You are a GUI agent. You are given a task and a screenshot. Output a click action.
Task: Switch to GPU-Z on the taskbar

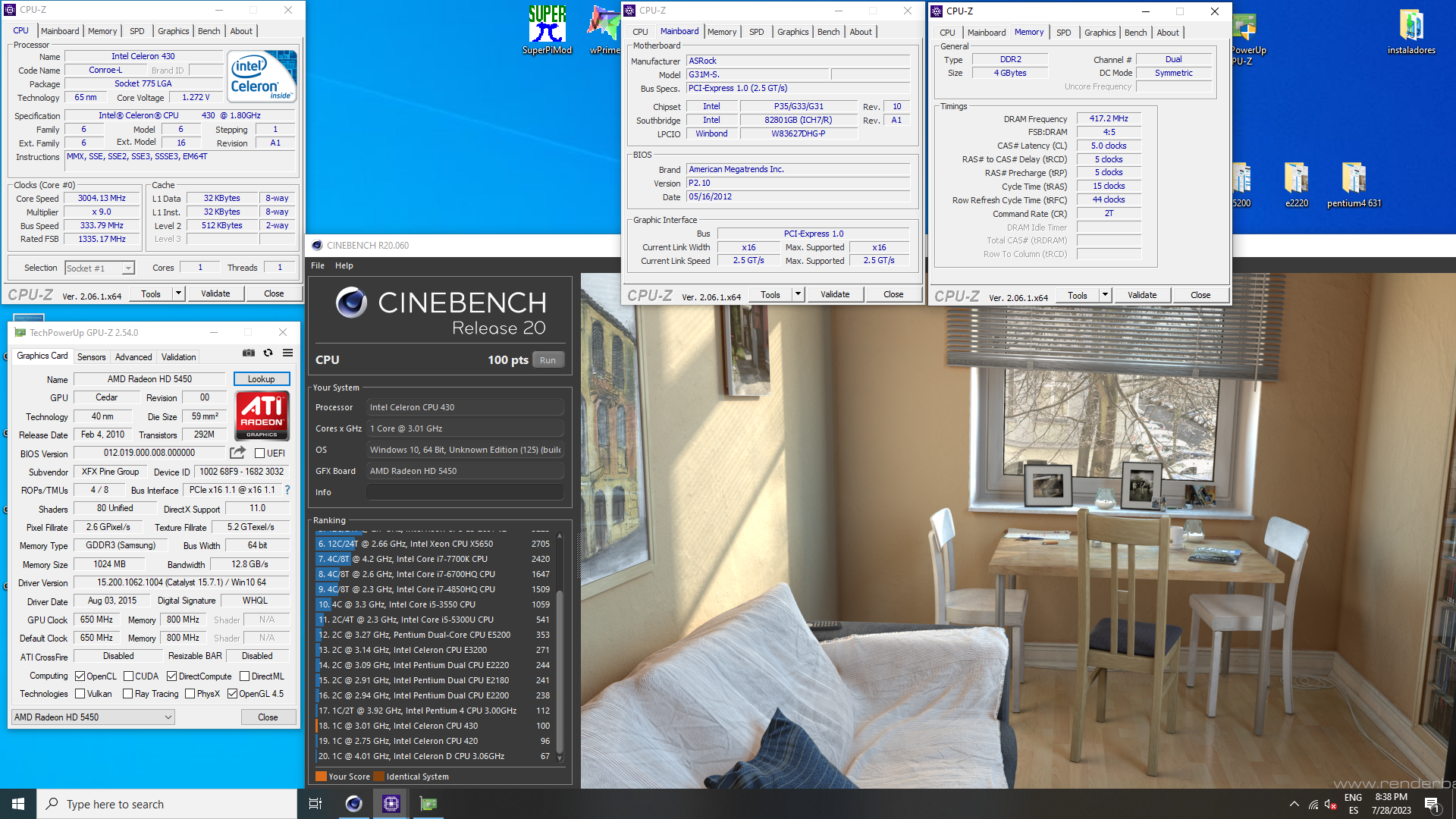[428, 804]
